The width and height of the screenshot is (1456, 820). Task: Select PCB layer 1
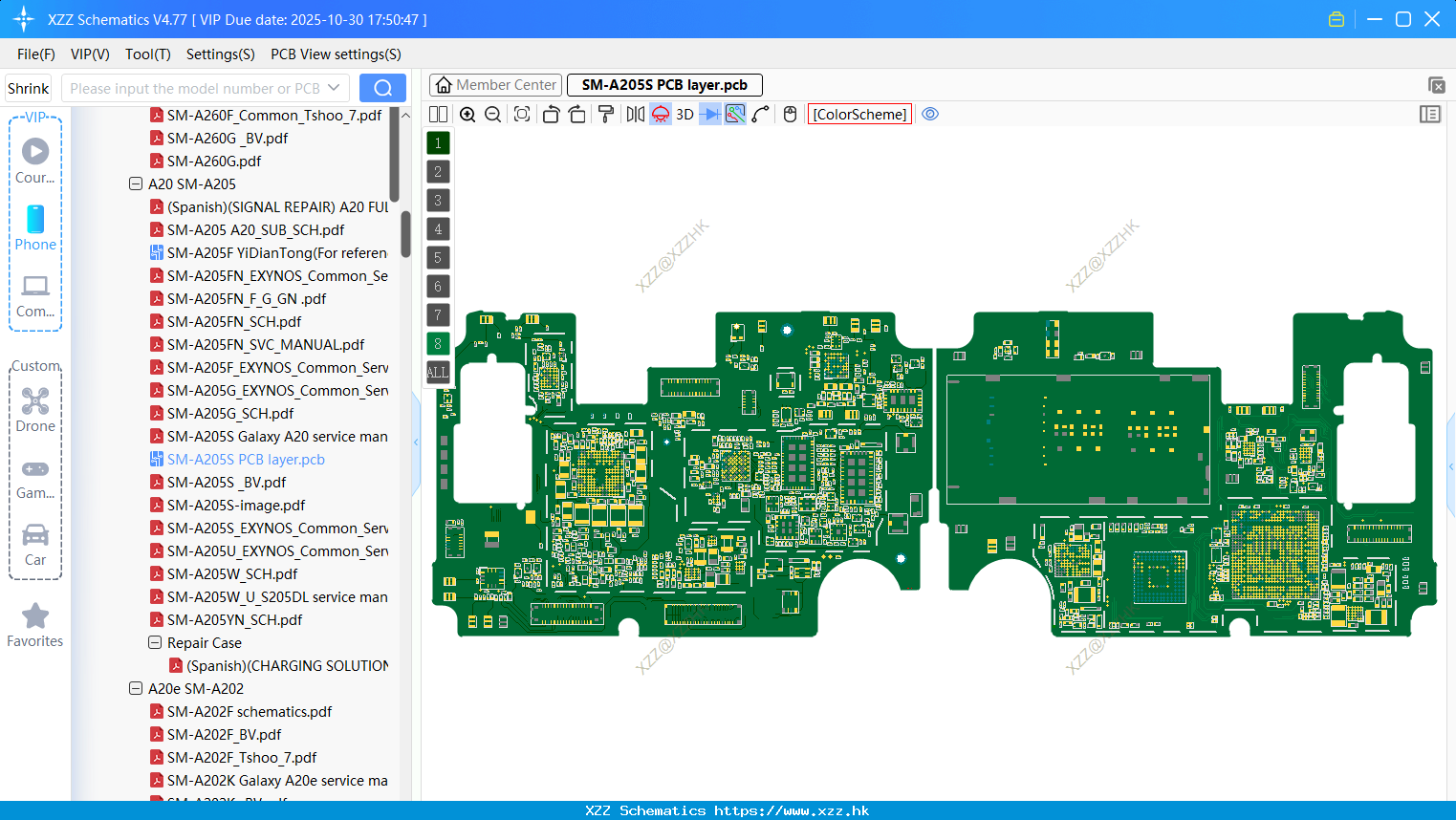[x=438, y=143]
